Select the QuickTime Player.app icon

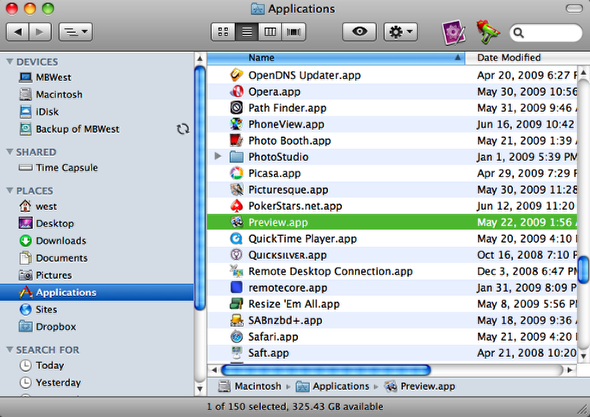[236, 239]
